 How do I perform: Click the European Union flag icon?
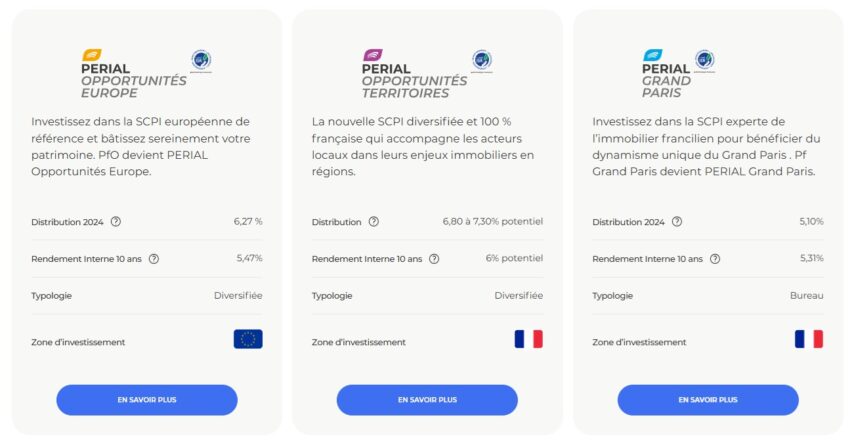point(248,339)
